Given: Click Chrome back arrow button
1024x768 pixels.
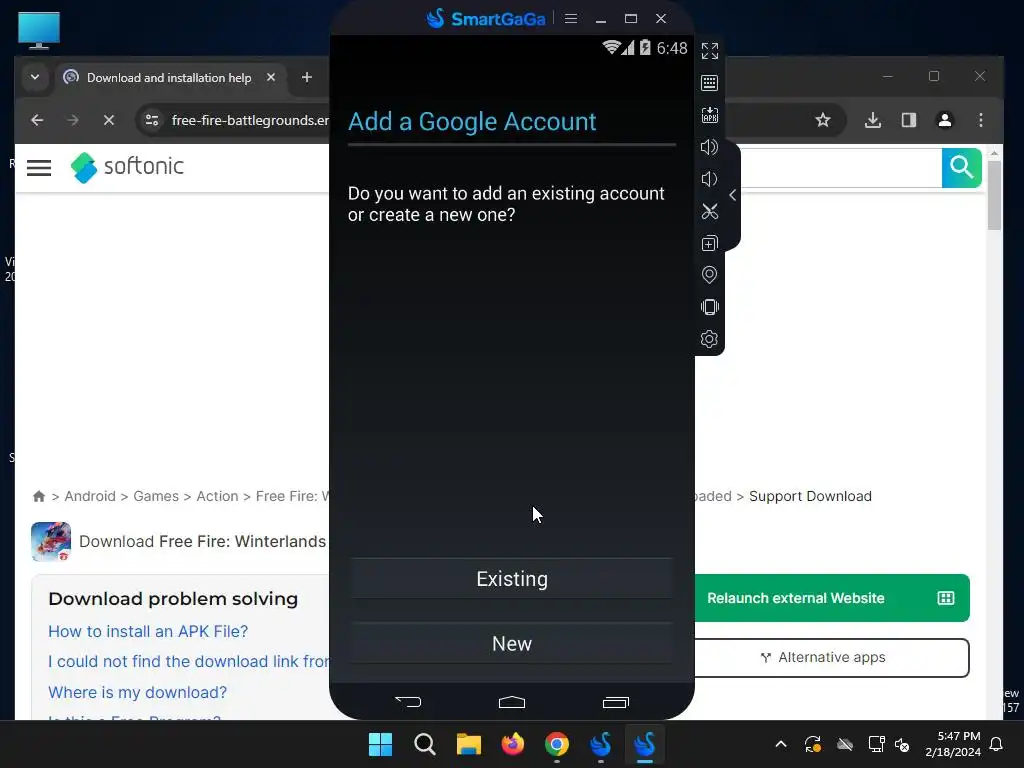Looking at the screenshot, I should click(37, 120).
